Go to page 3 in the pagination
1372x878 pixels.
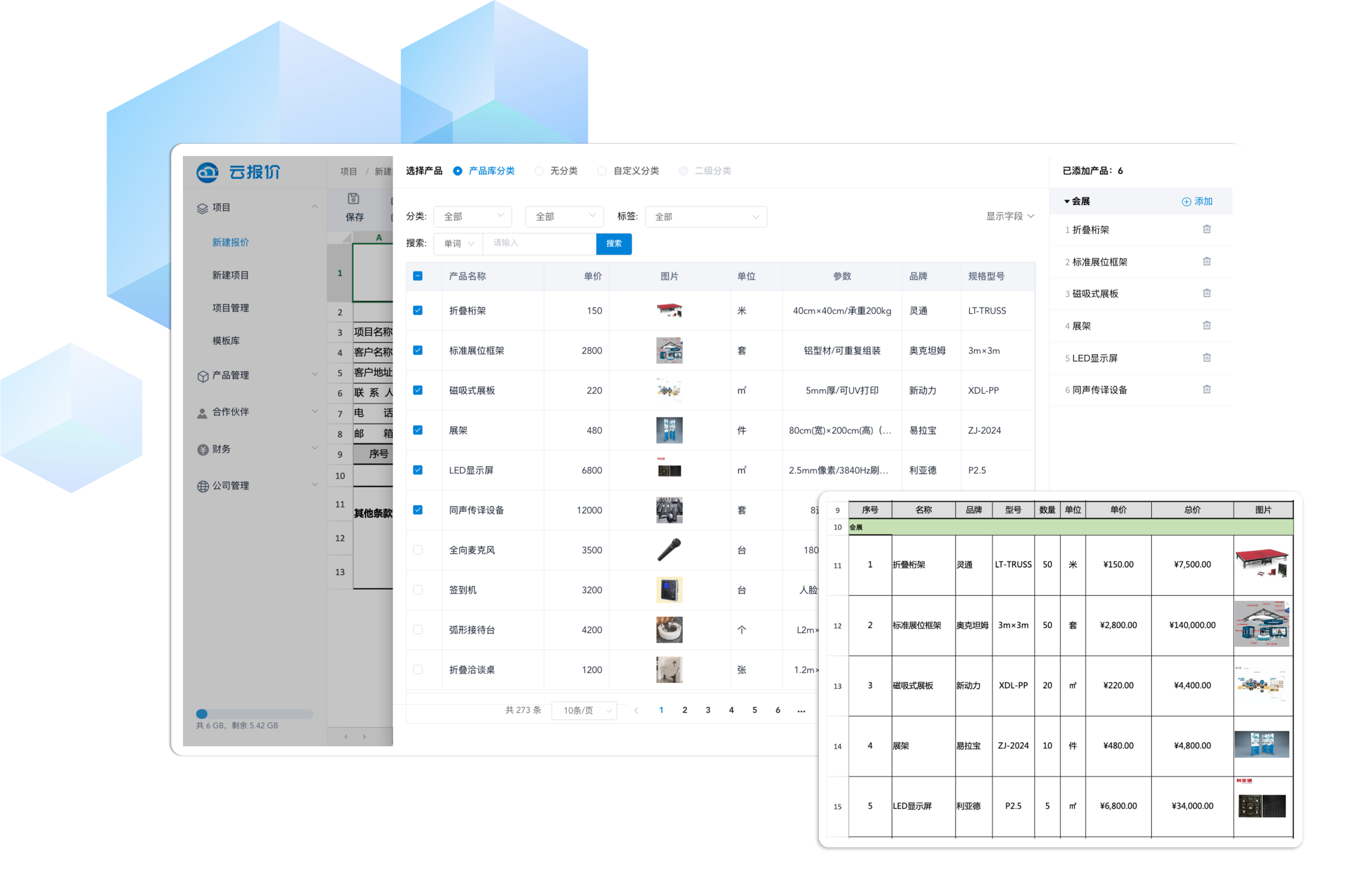(x=708, y=710)
